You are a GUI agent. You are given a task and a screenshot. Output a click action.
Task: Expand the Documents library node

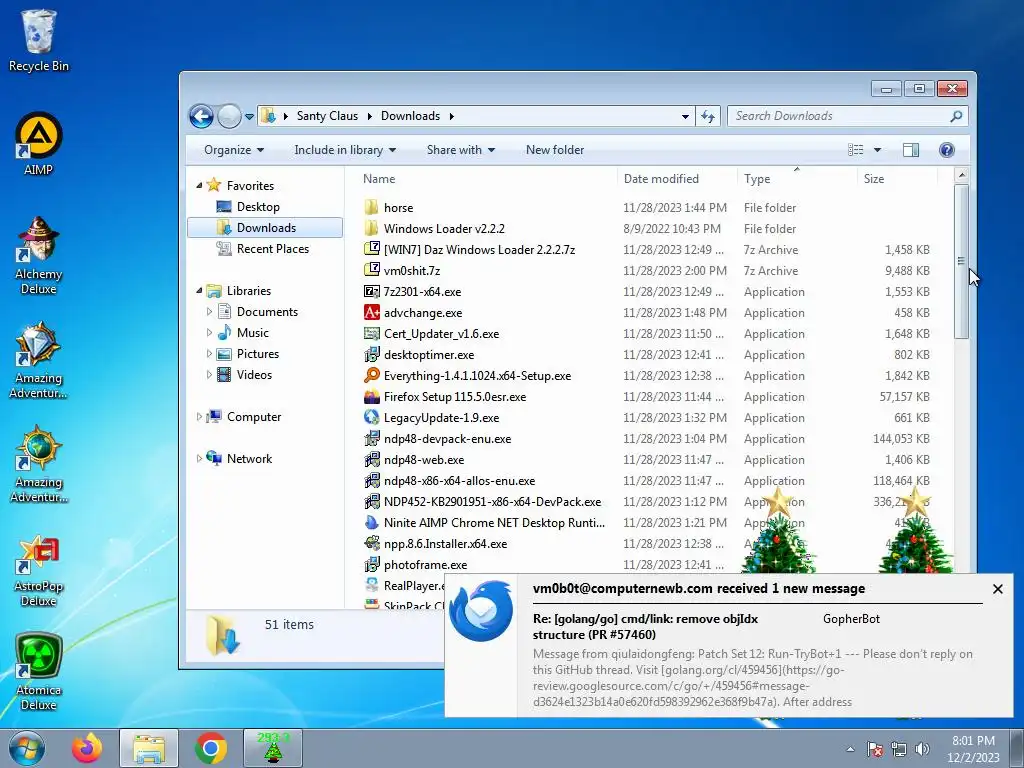209,312
